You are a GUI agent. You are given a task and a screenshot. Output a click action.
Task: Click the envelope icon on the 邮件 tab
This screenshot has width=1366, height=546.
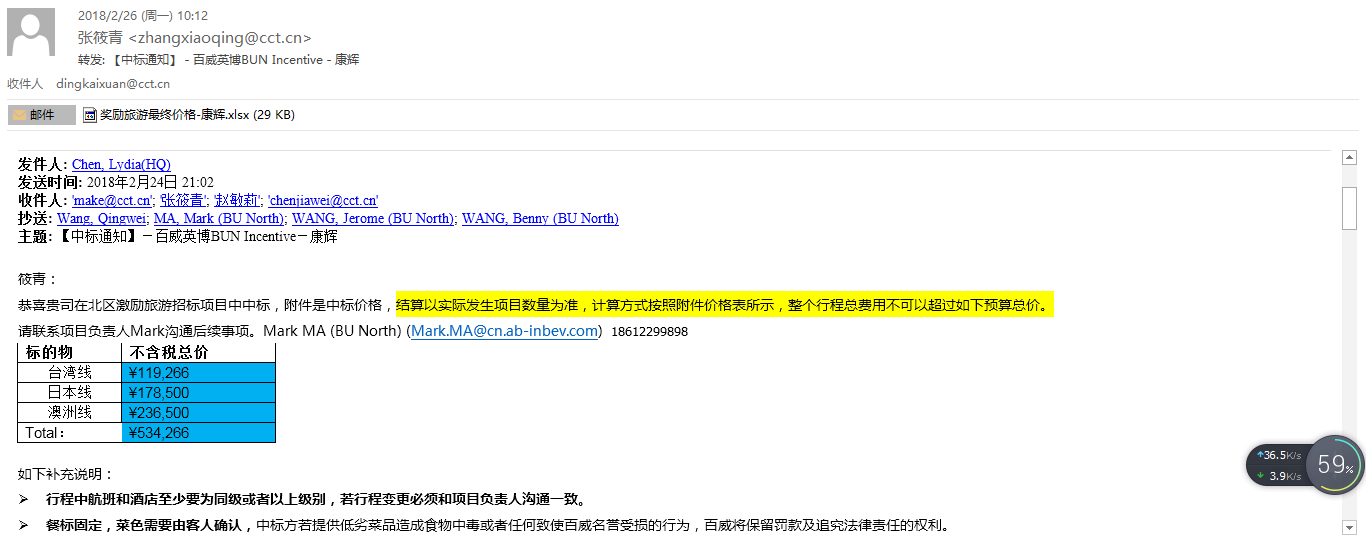(x=19, y=115)
